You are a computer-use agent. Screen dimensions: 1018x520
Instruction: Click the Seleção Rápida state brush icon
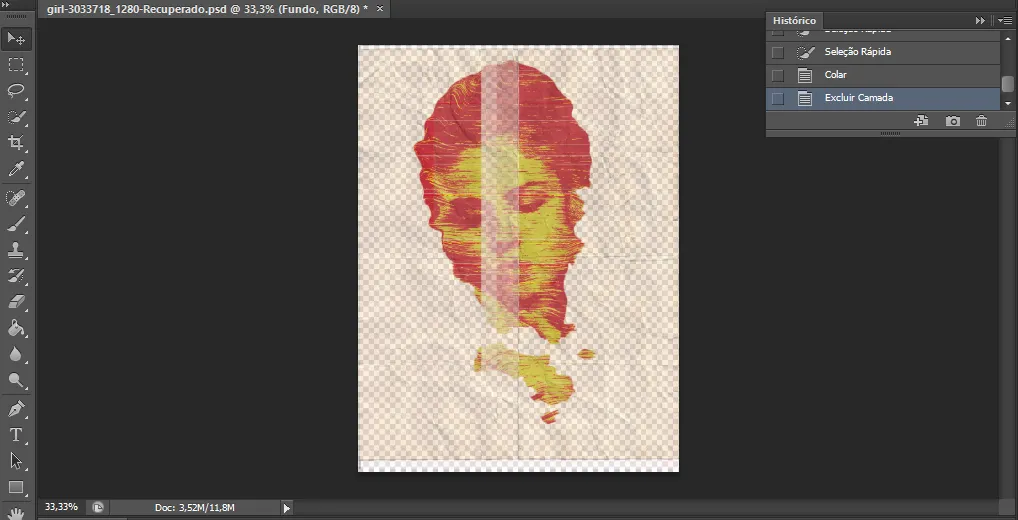click(805, 52)
